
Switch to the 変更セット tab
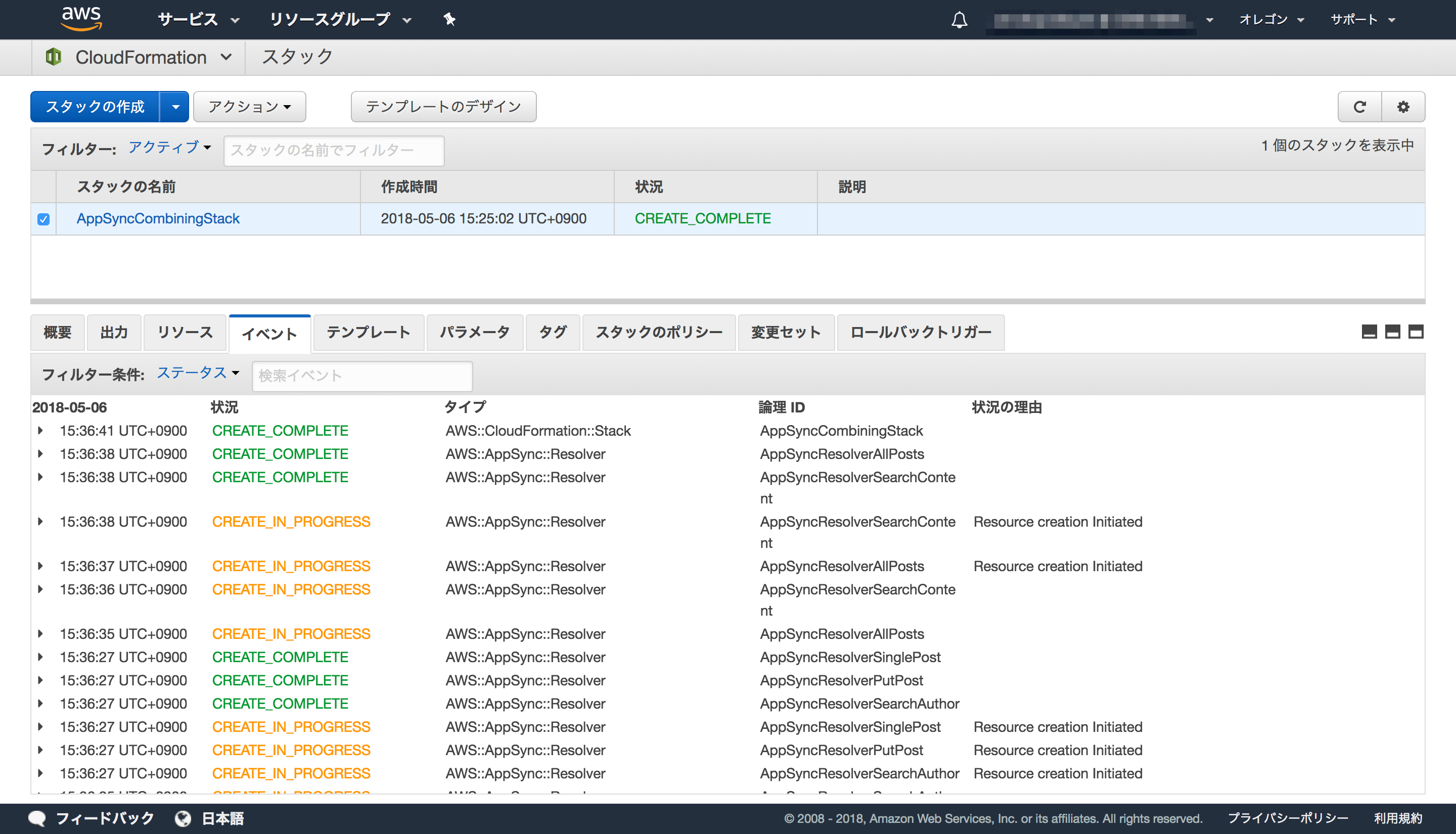click(786, 332)
